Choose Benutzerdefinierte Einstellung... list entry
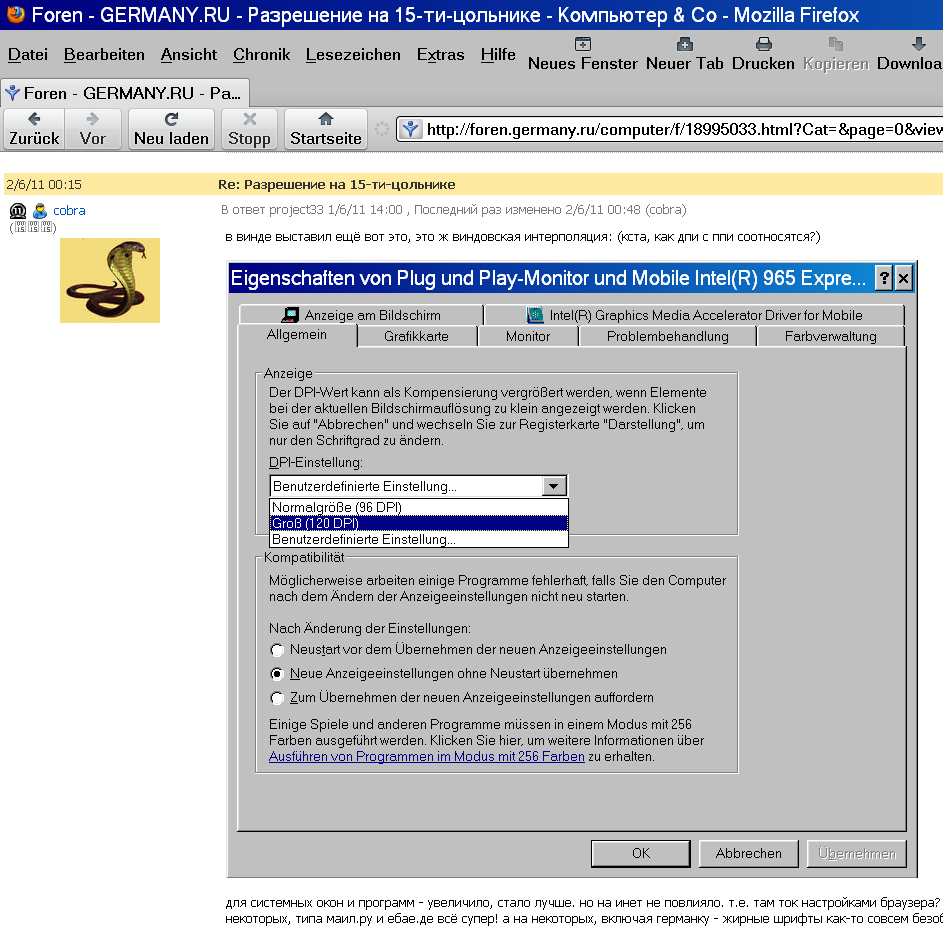Viewport: 943px width, 938px height. coord(419,539)
